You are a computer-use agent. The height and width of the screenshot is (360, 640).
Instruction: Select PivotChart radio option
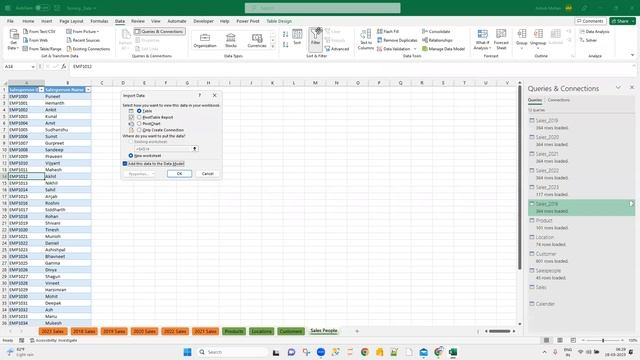point(139,123)
